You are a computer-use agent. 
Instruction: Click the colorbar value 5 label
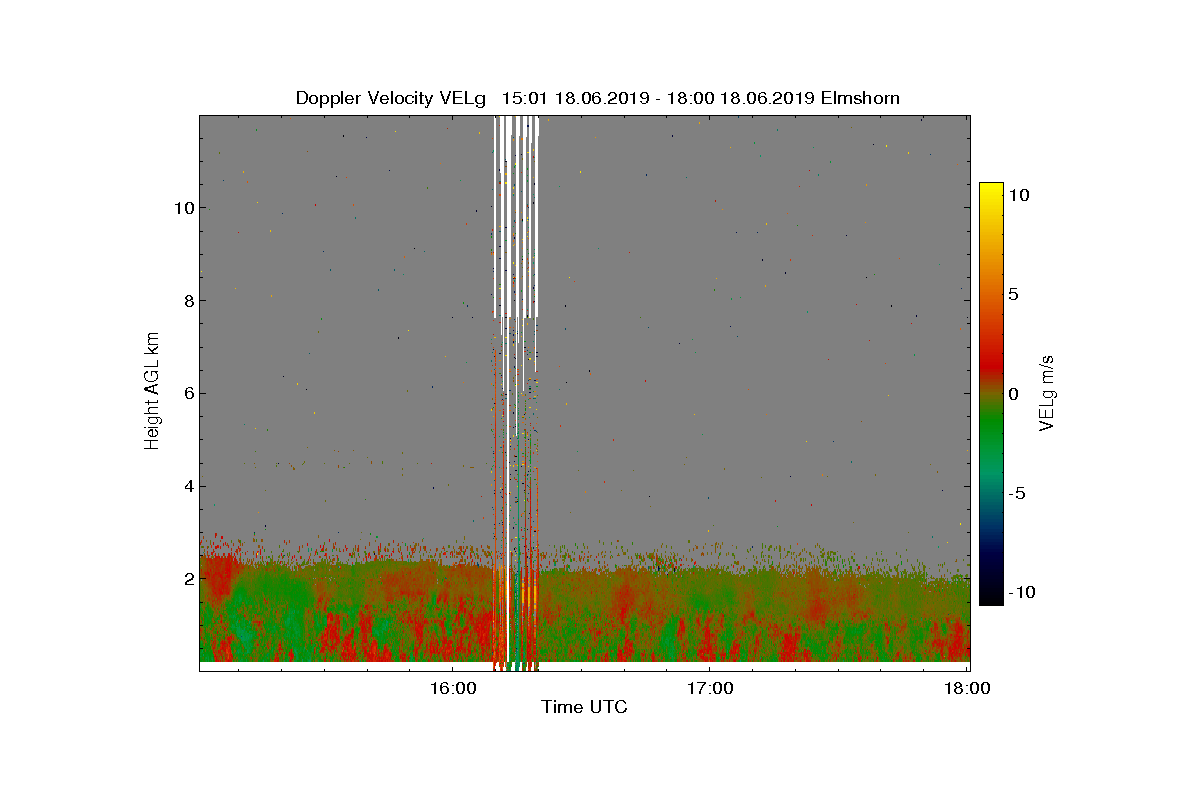click(1013, 294)
